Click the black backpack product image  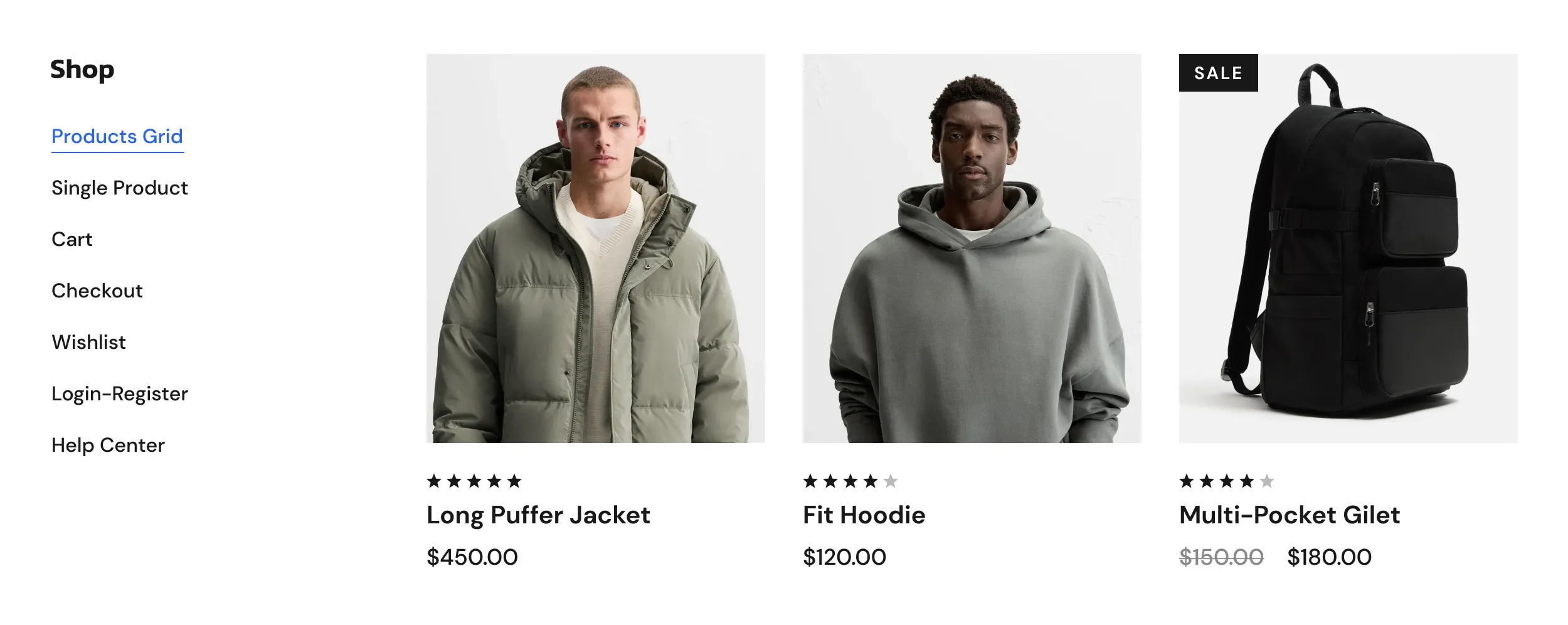[x=1348, y=248]
